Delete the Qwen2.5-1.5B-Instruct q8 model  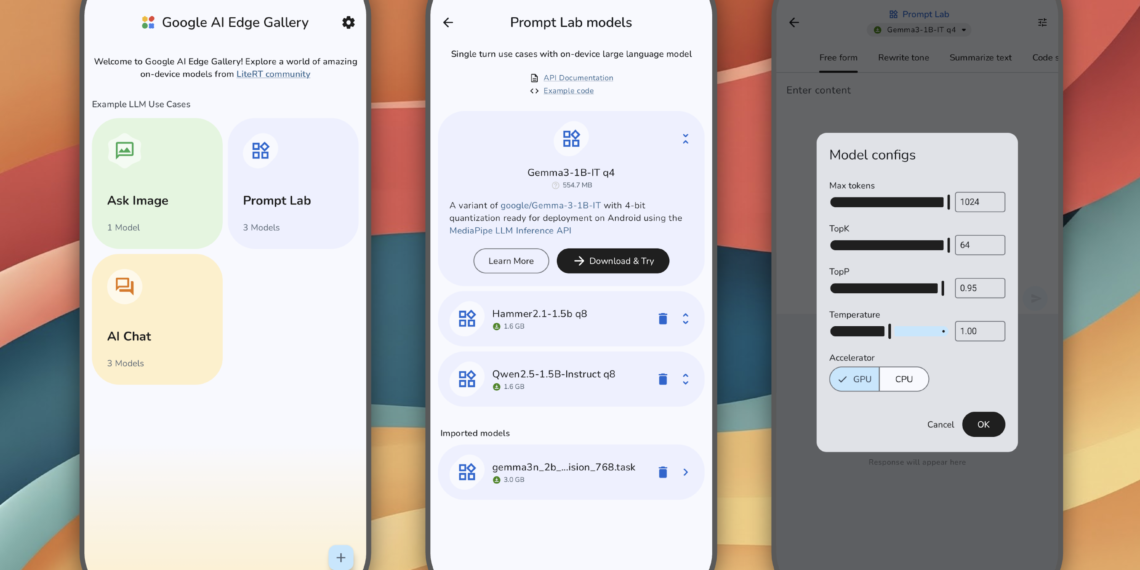(662, 379)
